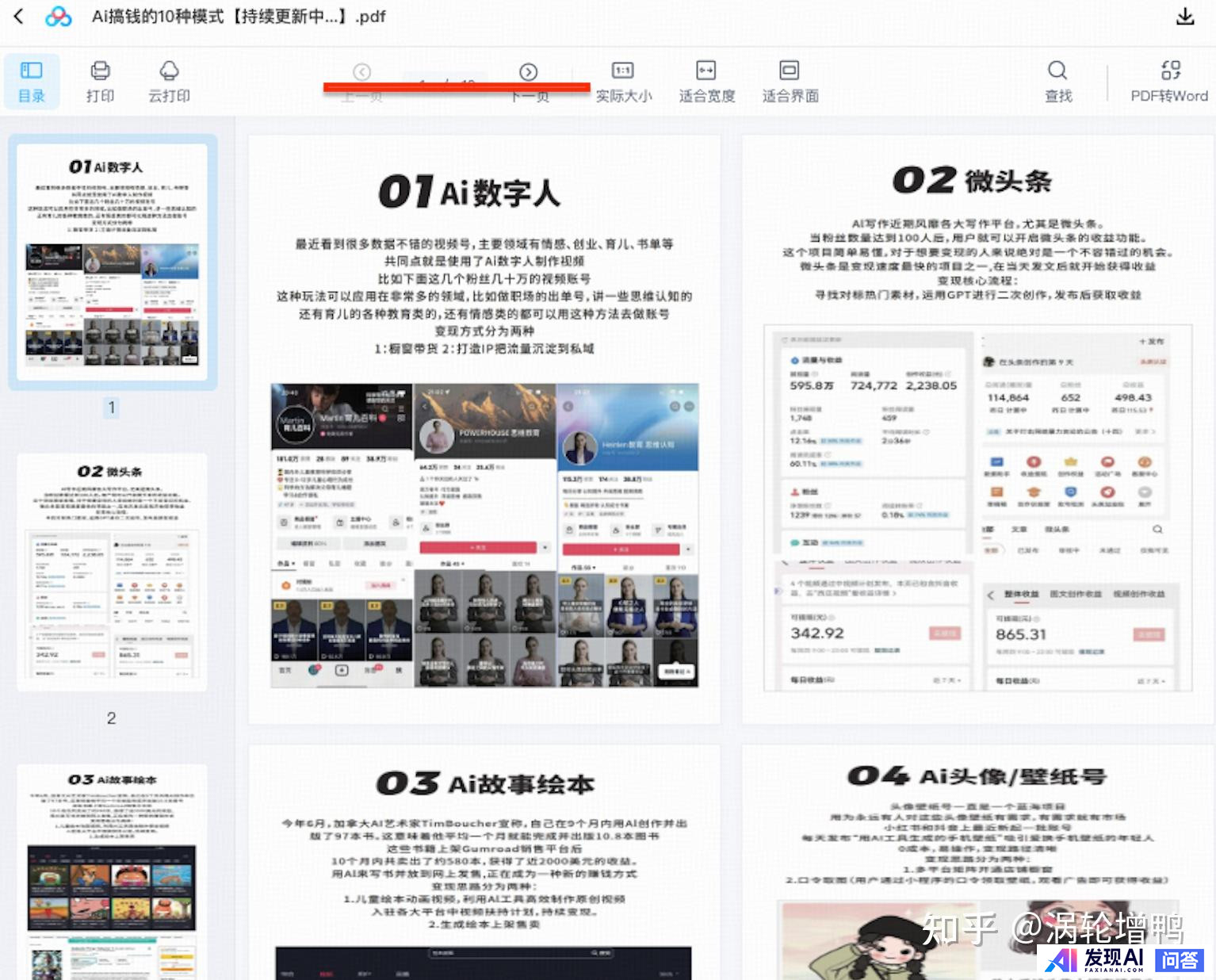Click the 01 Ai数字人 page in main view
Image resolution: width=1216 pixels, height=980 pixels.
[484, 429]
